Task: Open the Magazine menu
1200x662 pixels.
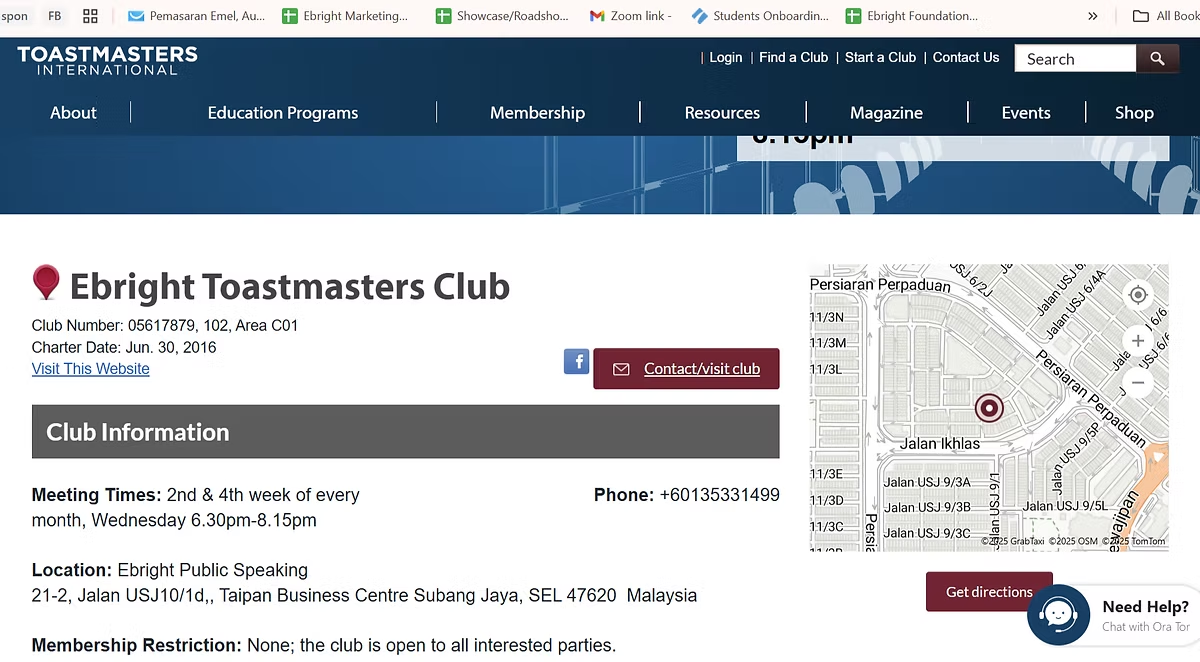Action: (886, 113)
